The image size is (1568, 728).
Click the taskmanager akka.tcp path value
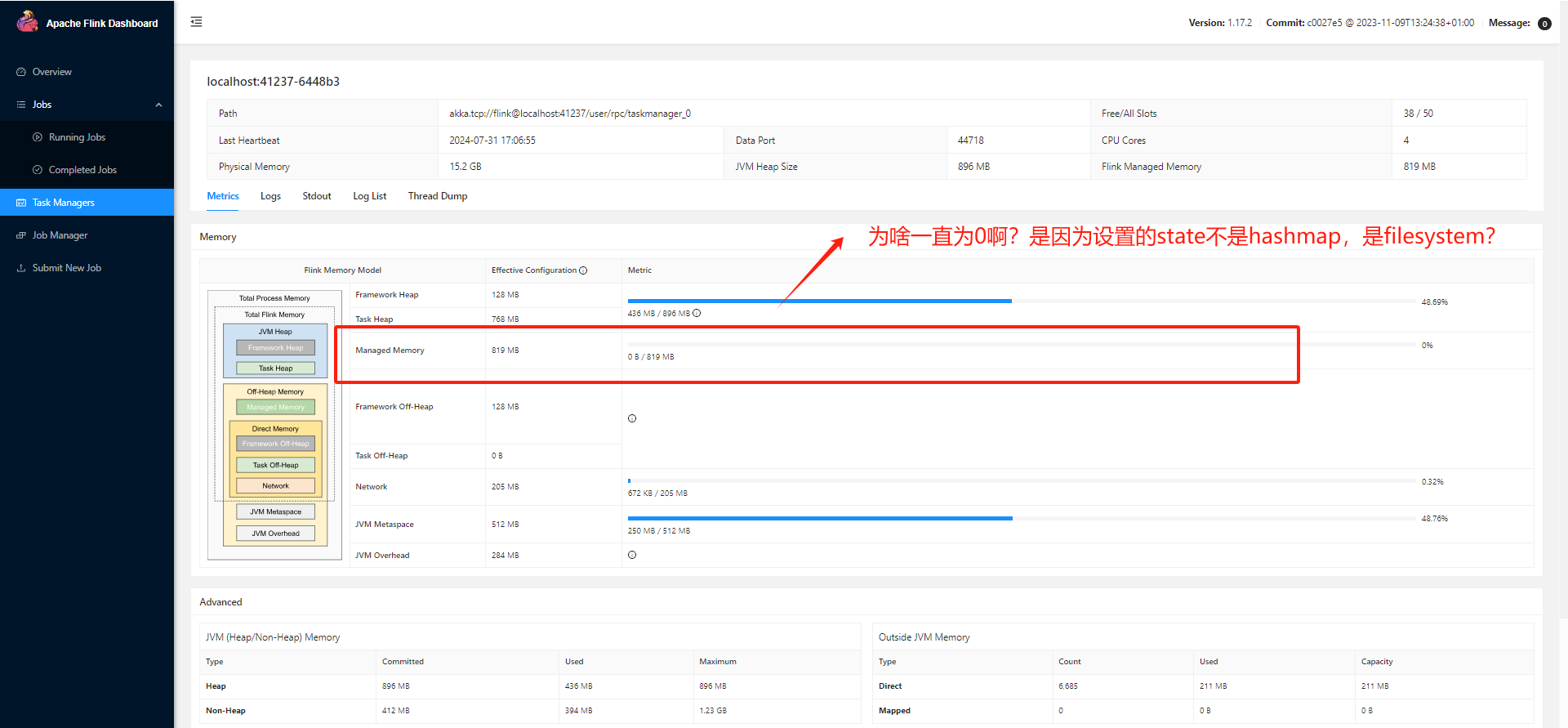[570, 114]
